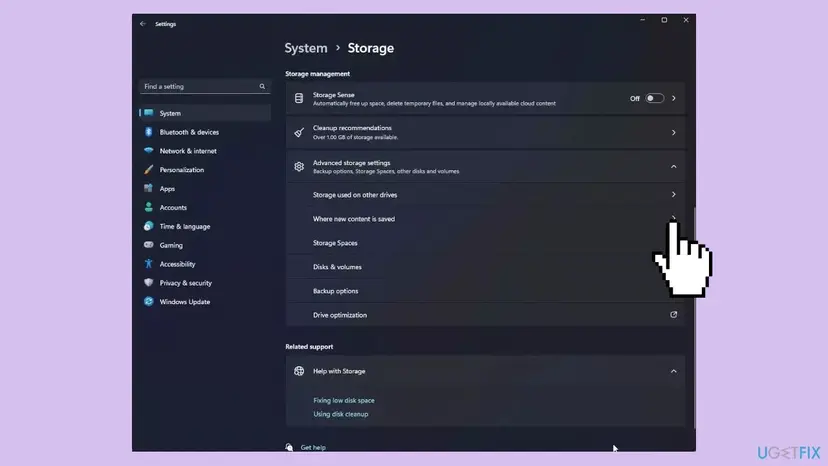Click the Cleanup recommendations broom icon
Image resolution: width=828 pixels, height=466 pixels.
pos(299,132)
